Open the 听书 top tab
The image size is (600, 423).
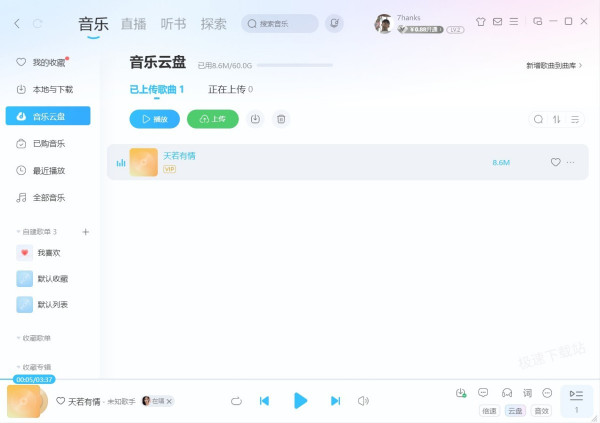[173, 24]
